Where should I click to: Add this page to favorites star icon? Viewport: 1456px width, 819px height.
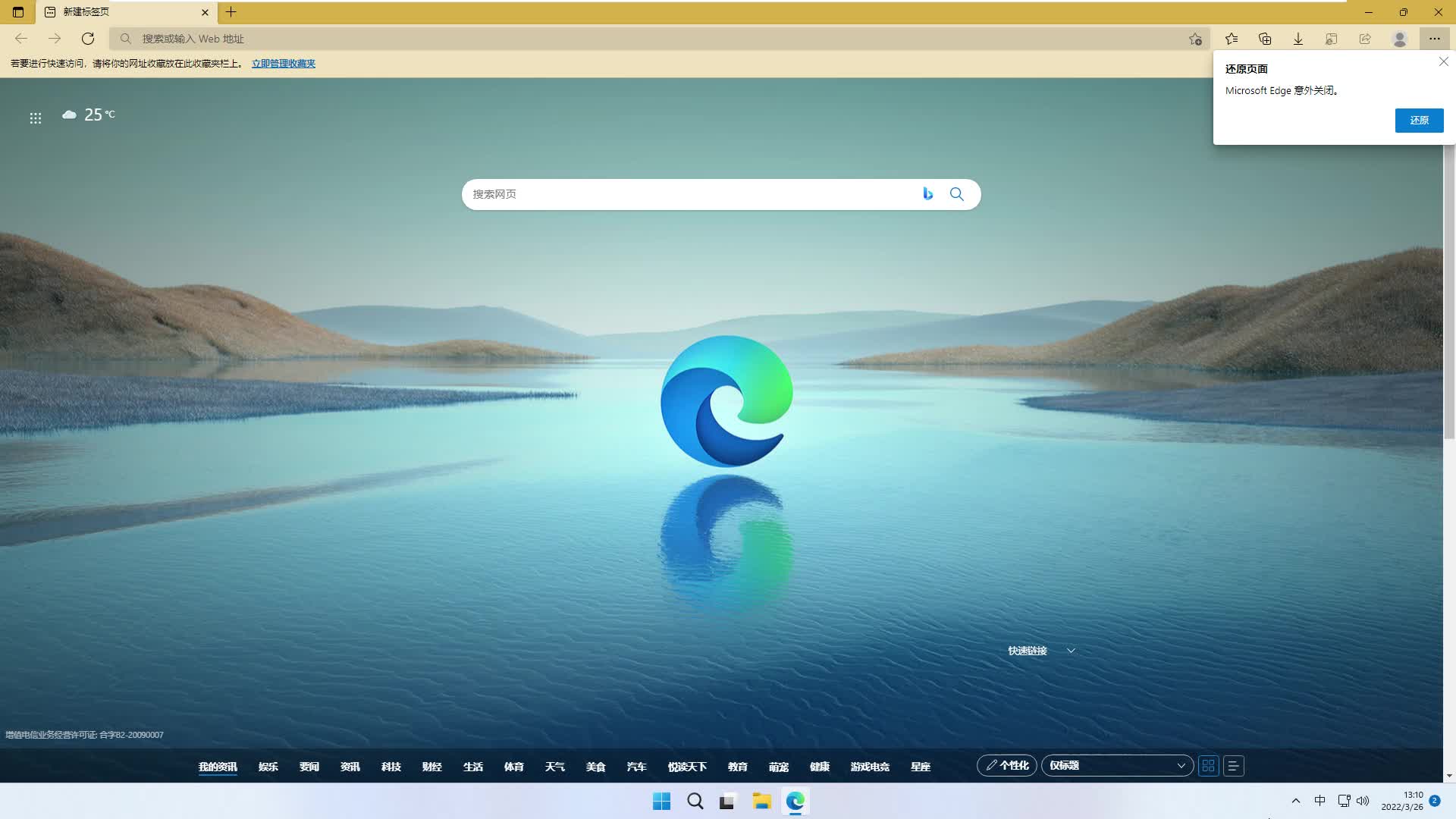pos(1196,39)
